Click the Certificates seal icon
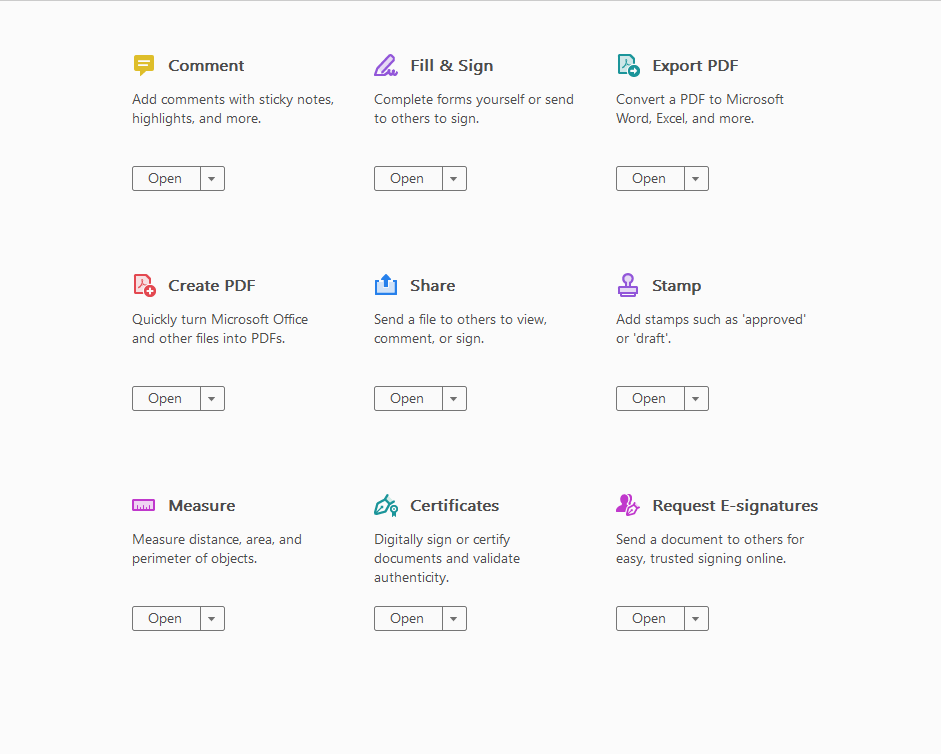Image resolution: width=941 pixels, height=754 pixels. click(x=386, y=505)
